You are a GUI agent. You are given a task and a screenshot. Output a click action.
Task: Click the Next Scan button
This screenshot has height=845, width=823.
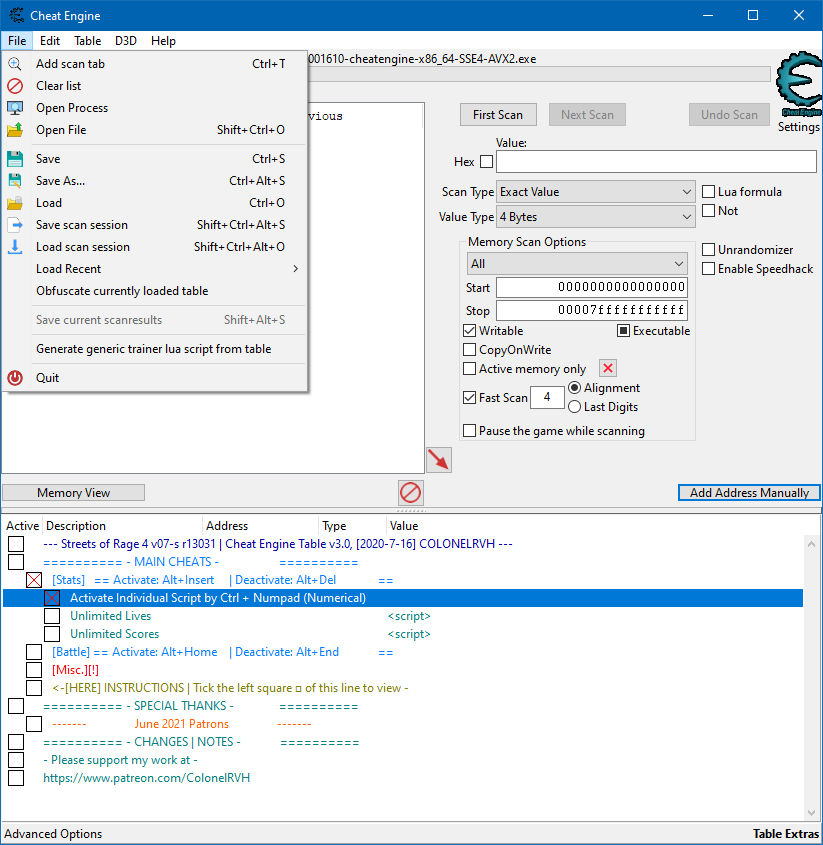(587, 115)
